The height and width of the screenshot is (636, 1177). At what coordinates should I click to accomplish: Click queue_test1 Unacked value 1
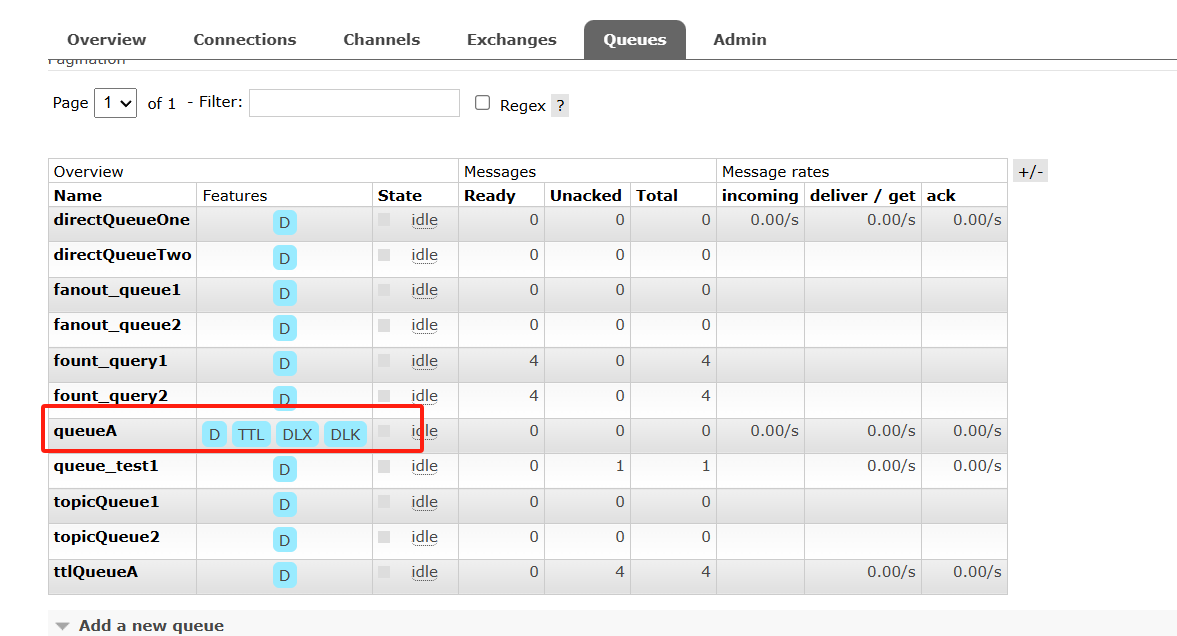(620, 466)
